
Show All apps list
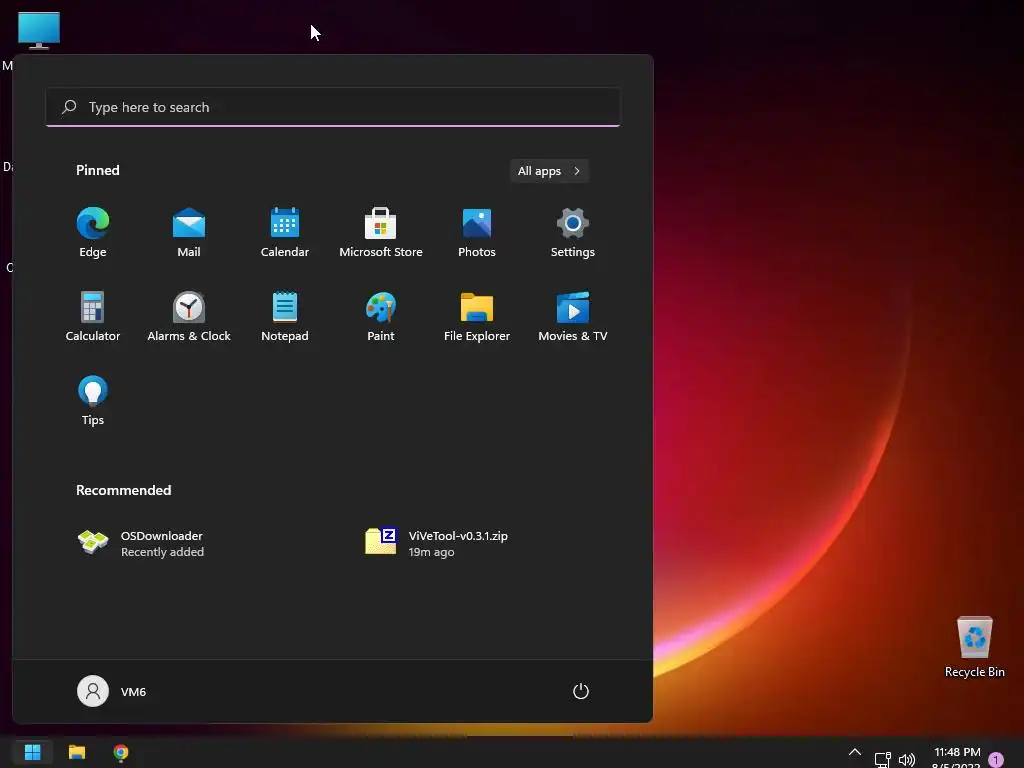[x=549, y=171]
